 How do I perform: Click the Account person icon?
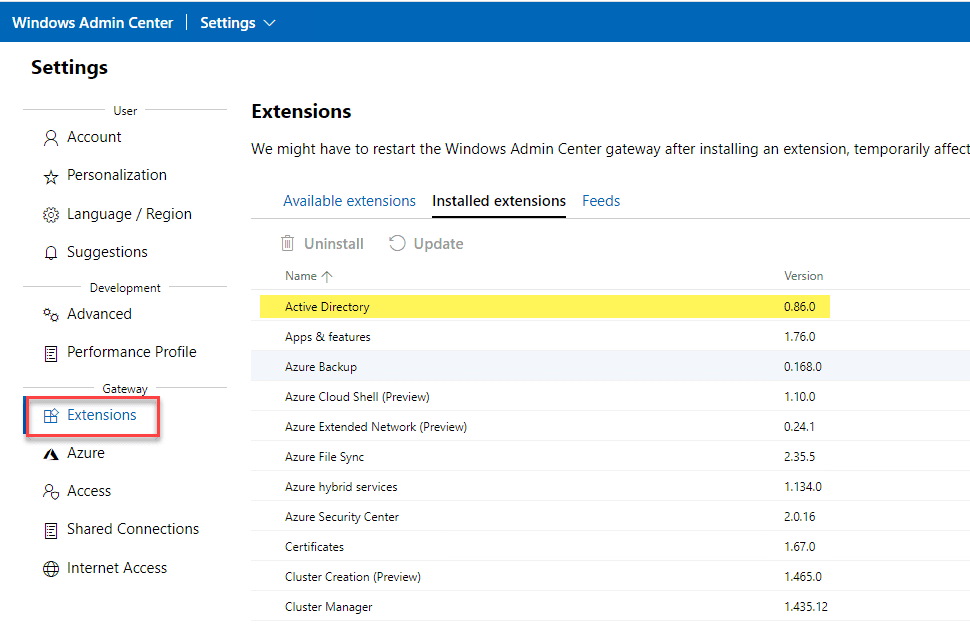click(51, 138)
